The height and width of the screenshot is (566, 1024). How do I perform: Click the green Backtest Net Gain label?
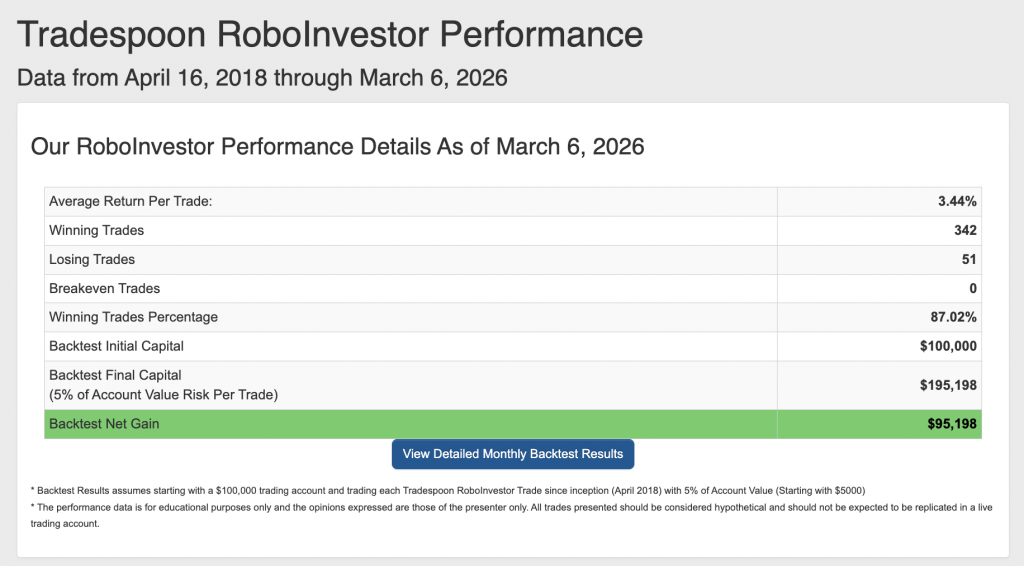(x=104, y=424)
